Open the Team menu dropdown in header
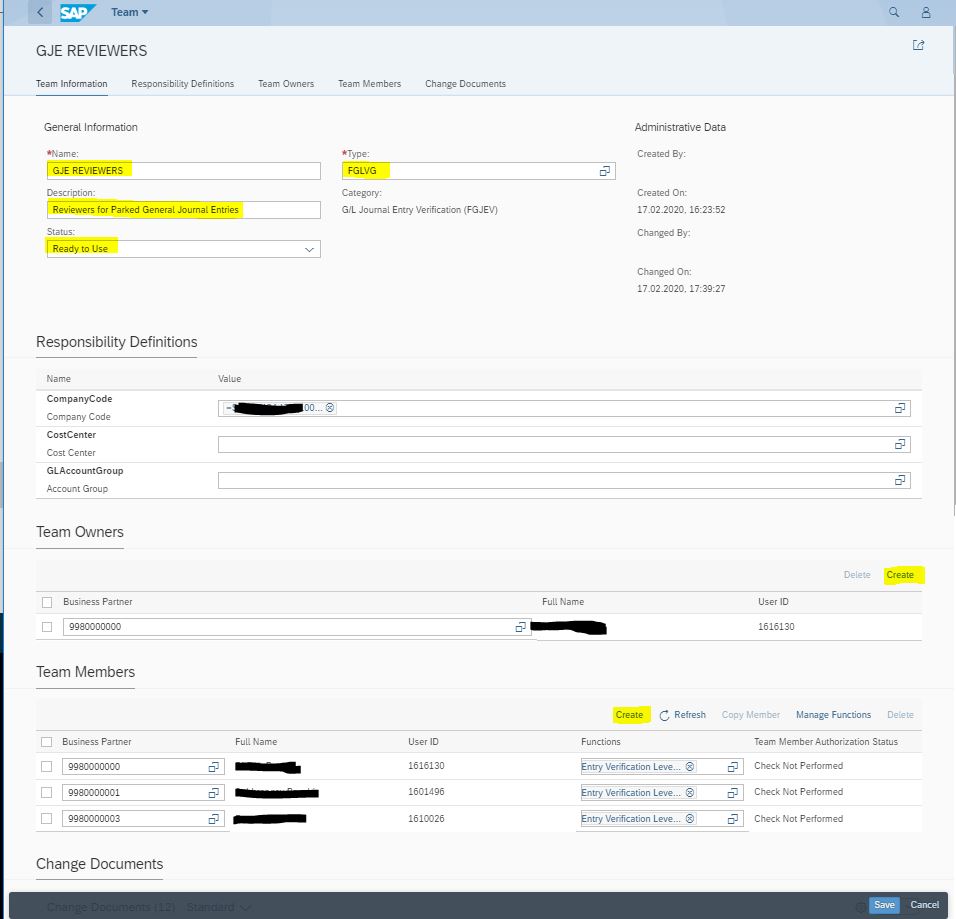Screen dimensions: 956x919 [x=130, y=12]
